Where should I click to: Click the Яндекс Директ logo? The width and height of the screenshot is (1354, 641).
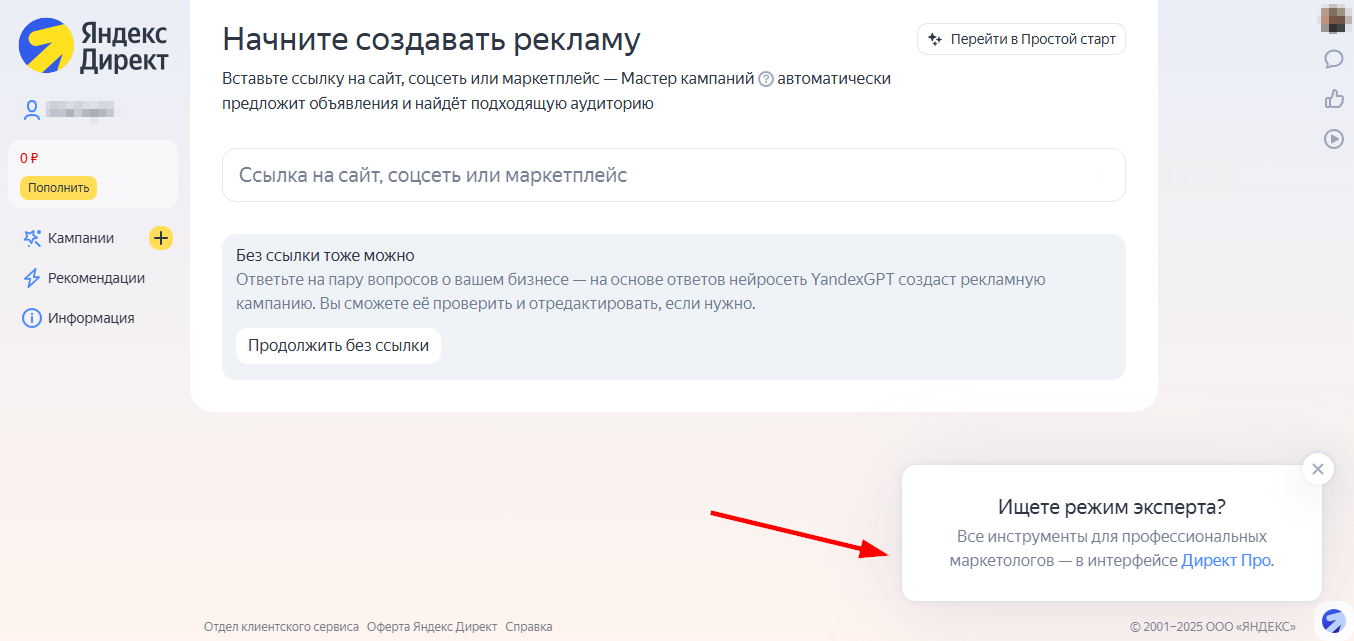pyautogui.click(x=95, y=46)
